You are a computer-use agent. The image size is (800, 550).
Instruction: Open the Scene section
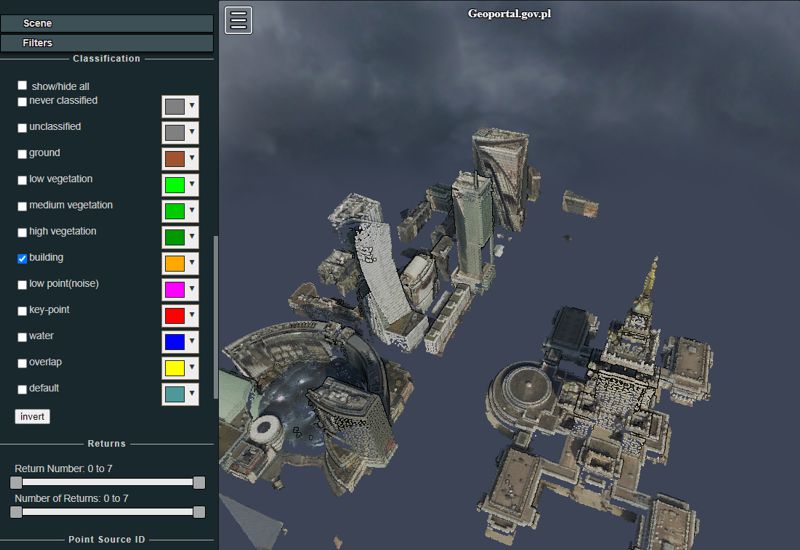coord(107,23)
